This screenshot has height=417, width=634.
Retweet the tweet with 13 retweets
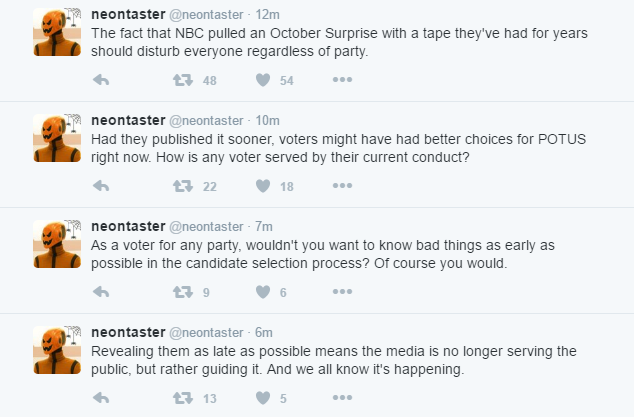pyautogui.click(x=183, y=398)
